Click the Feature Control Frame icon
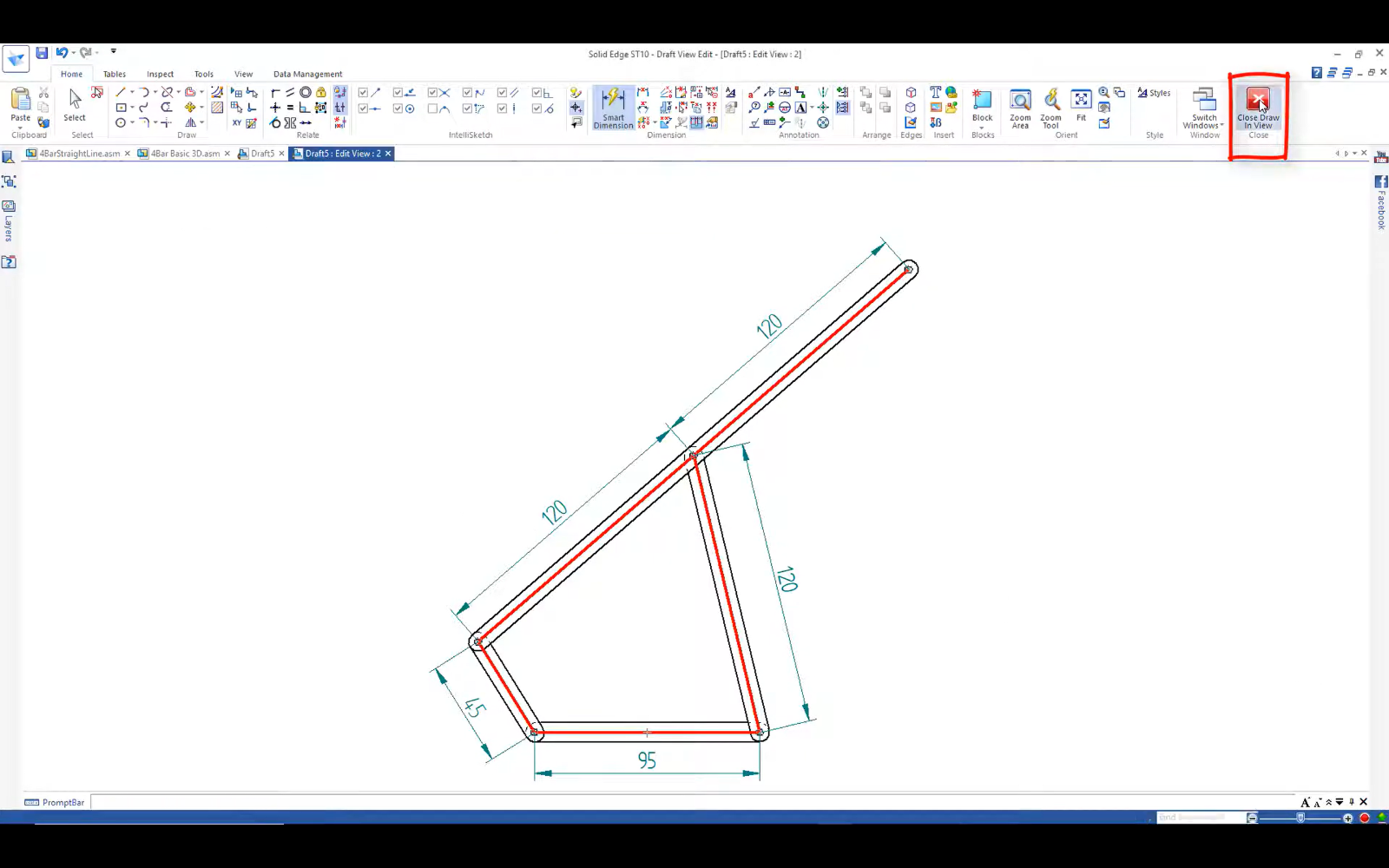Screen dimensions: 1389x868 coord(769,122)
